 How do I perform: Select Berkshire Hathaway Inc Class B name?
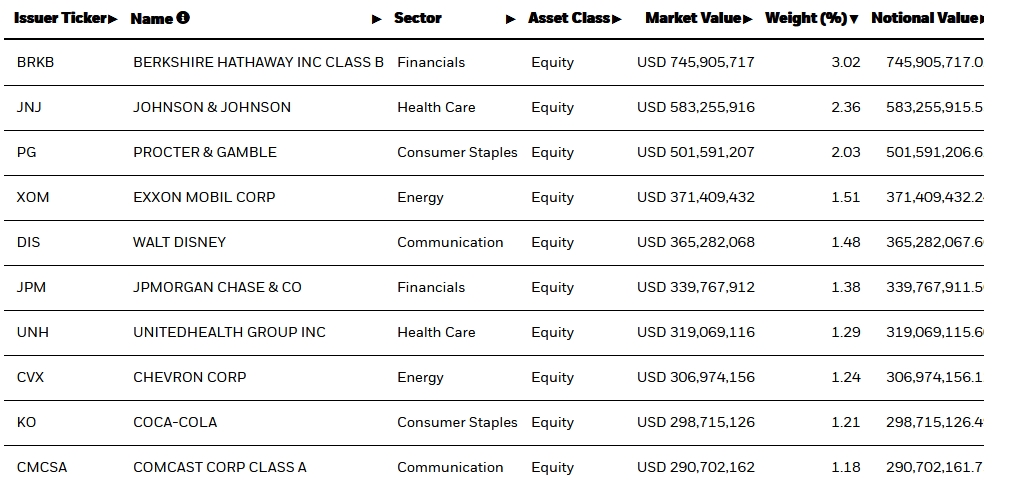[258, 62]
